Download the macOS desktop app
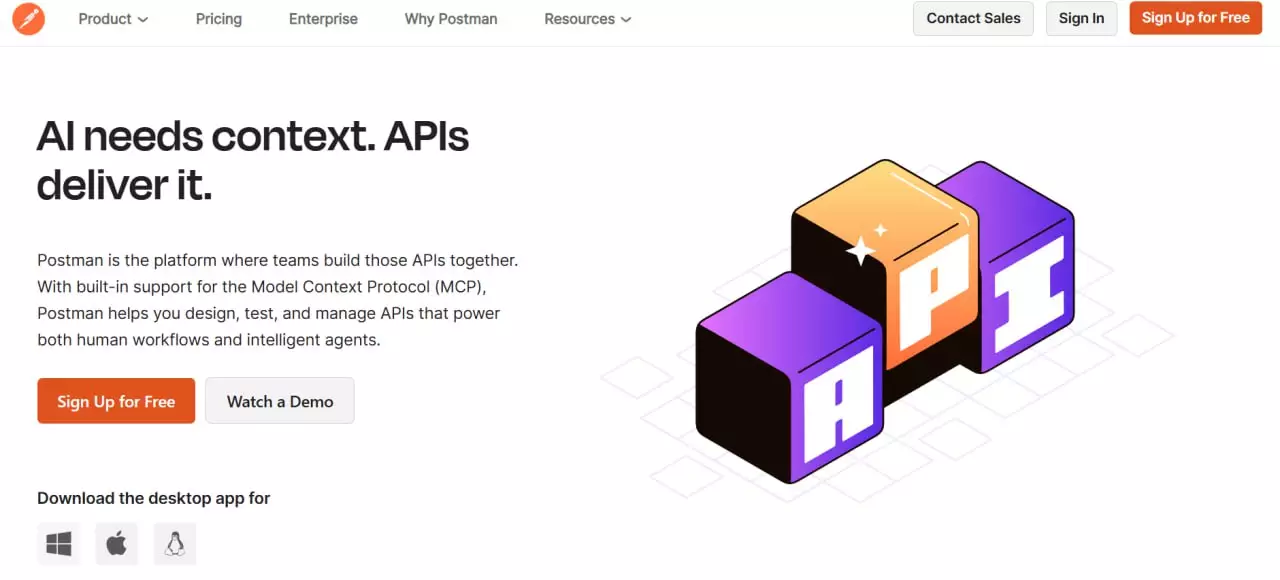Screen dimensions: 1280x580 [x=117, y=544]
